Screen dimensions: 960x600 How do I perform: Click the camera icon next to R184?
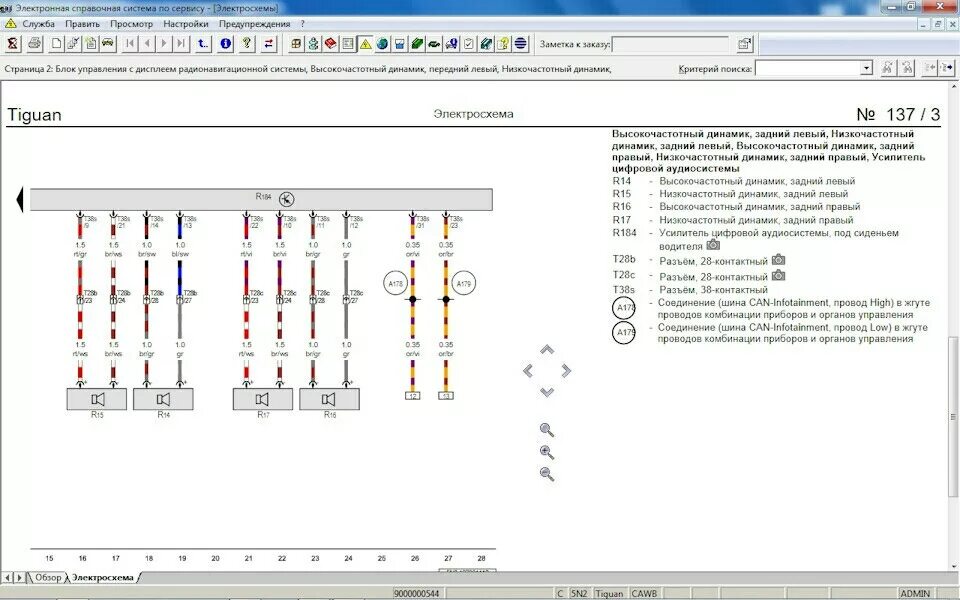click(713, 245)
